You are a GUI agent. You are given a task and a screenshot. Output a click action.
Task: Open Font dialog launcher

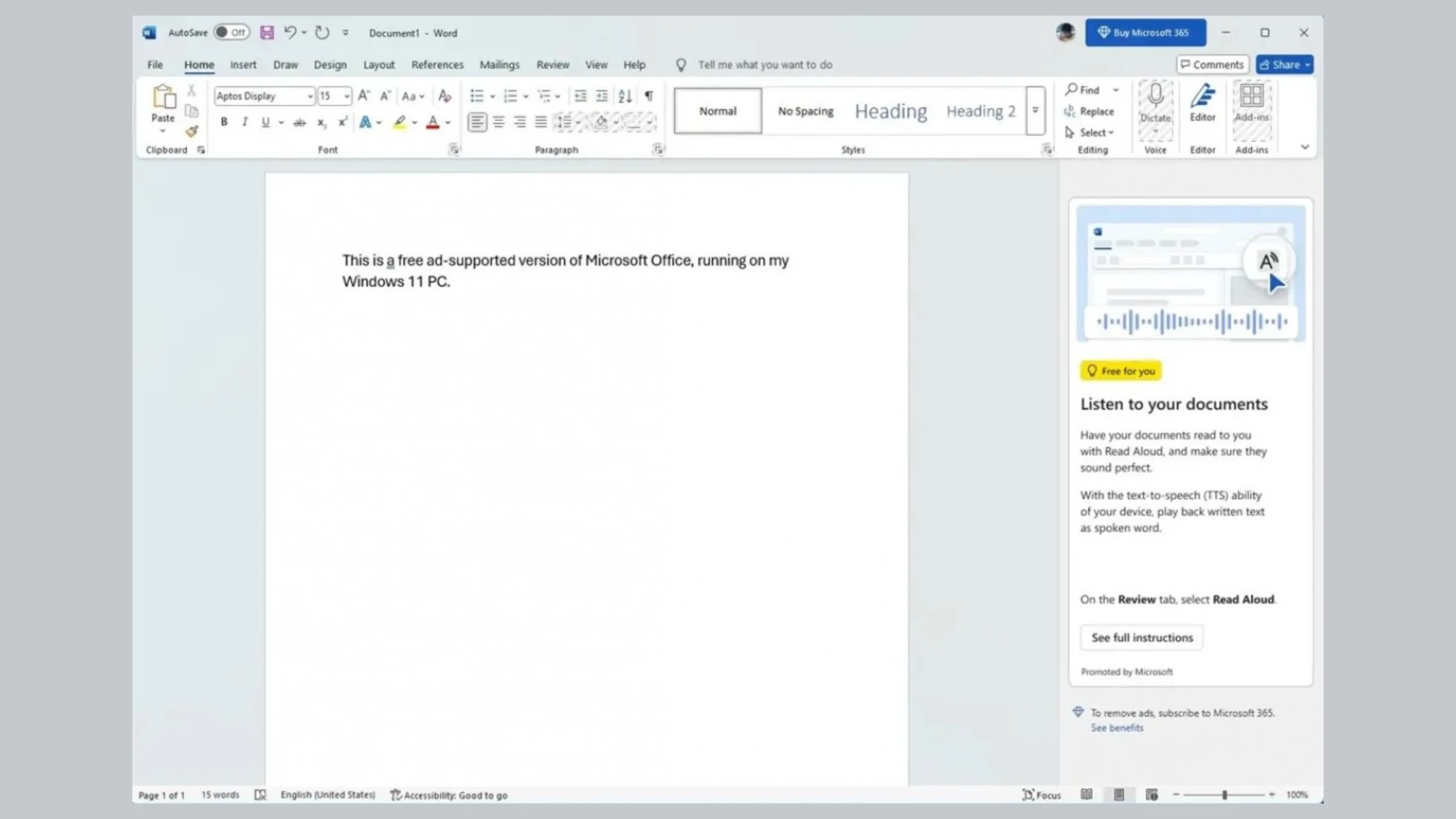tap(454, 150)
